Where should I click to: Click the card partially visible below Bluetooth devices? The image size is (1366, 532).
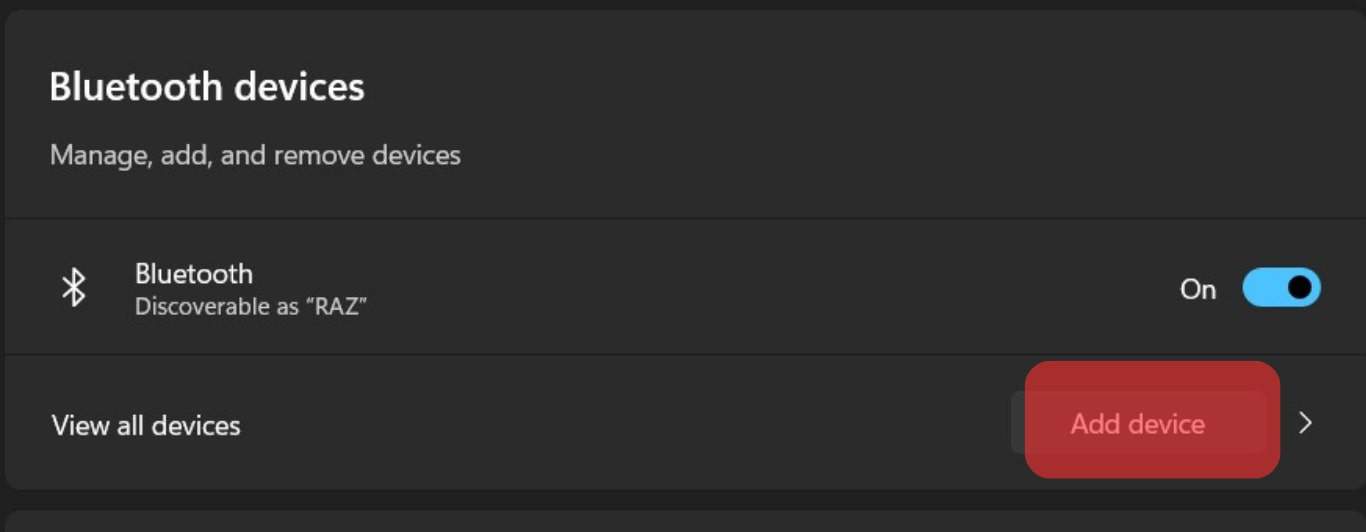685,521
